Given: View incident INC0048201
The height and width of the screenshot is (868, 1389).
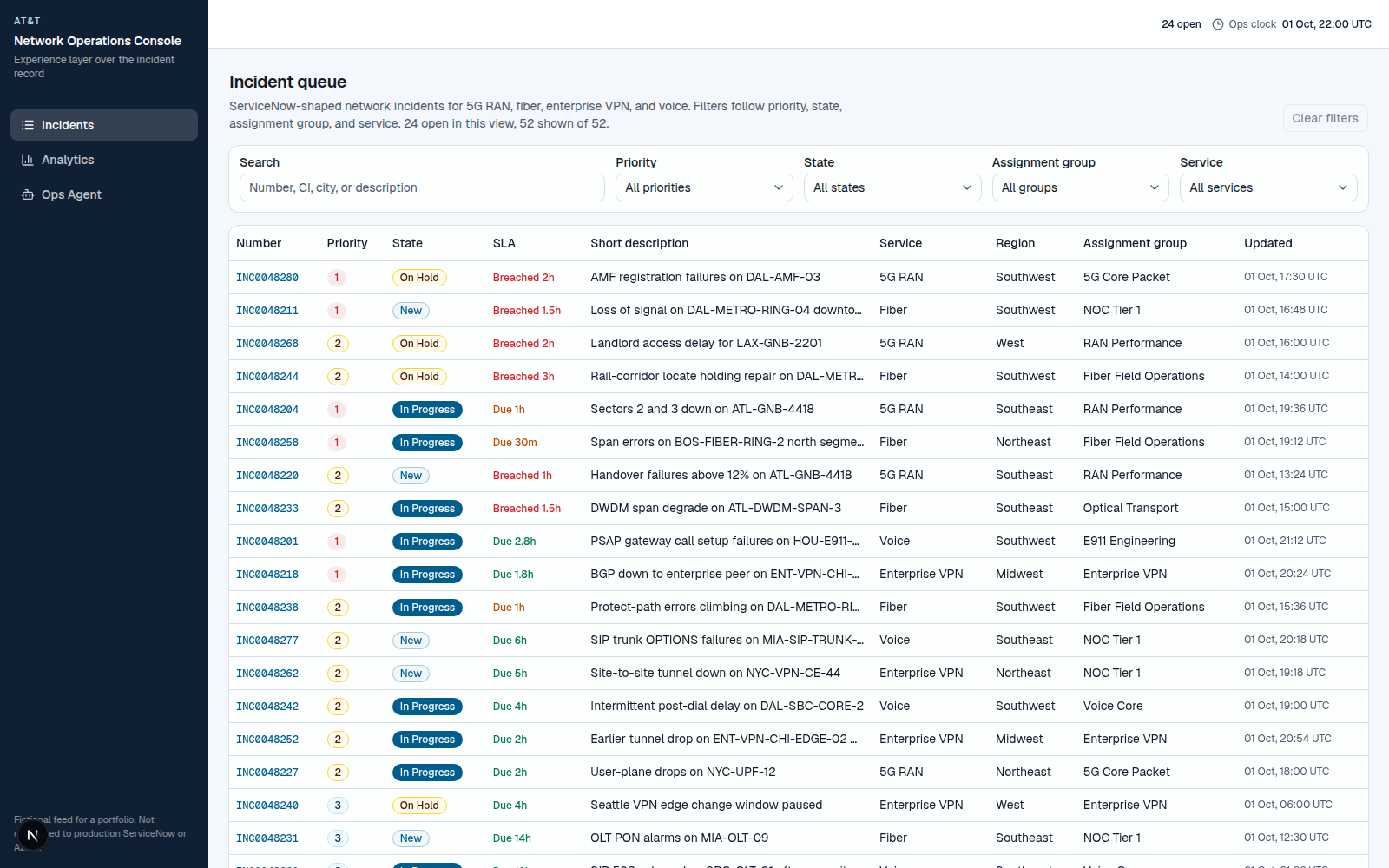Looking at the screenshot, I should coord(267,542).
